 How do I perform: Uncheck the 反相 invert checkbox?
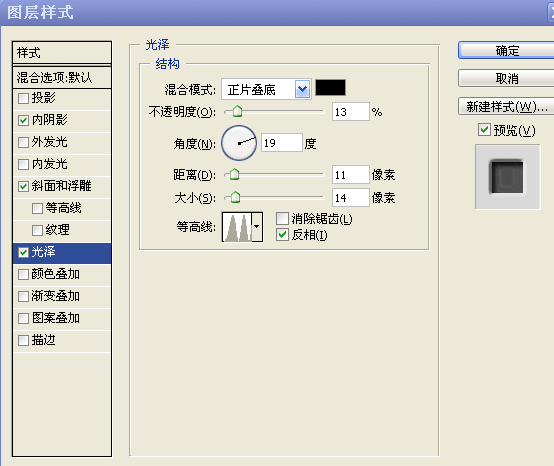tap(282, 235)
